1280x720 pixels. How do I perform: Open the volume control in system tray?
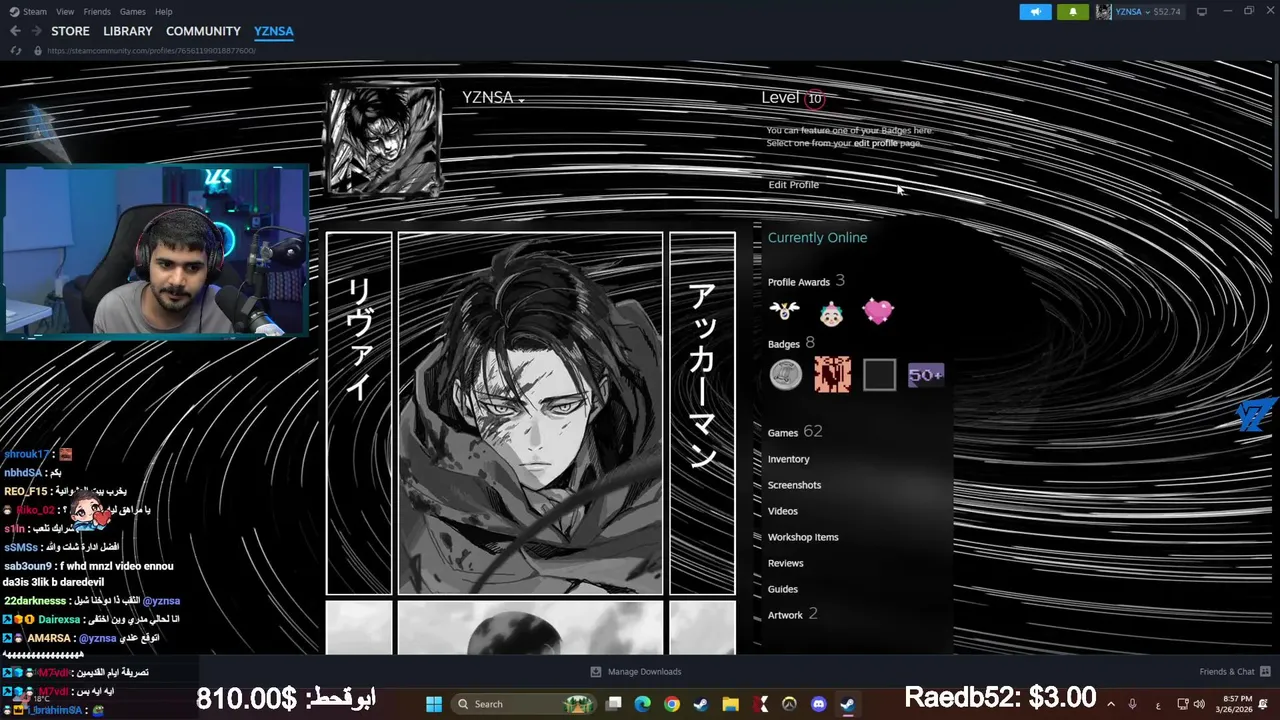pos(1199,704)
